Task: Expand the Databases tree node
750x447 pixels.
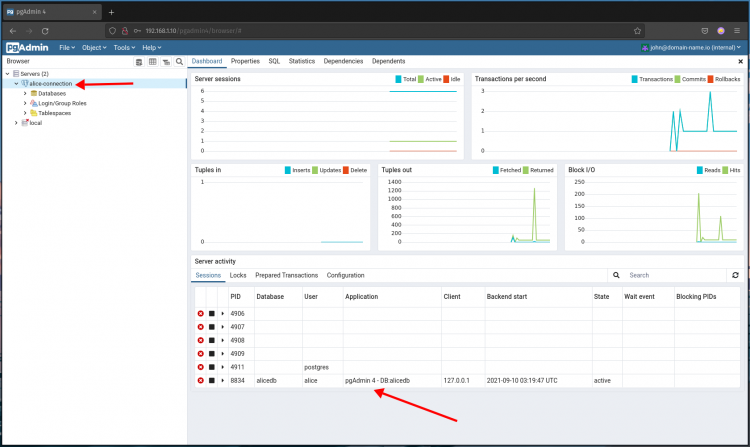Action: 25,94
